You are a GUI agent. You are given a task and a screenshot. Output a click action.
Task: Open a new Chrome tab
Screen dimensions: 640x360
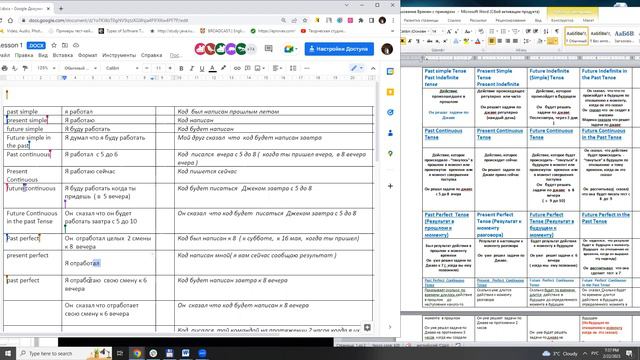(61, 8)
